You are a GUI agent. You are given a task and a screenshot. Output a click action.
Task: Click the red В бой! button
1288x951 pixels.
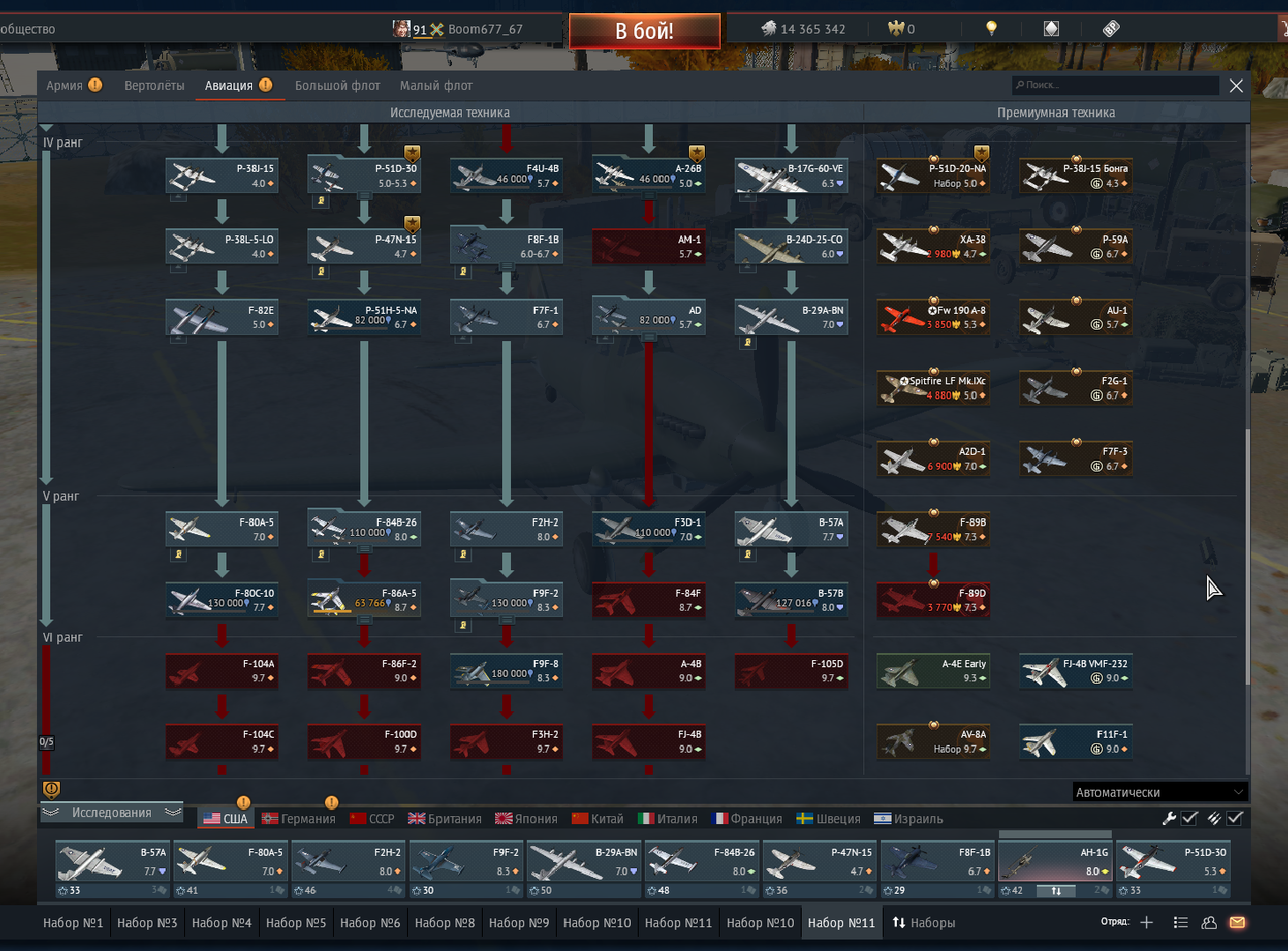click(x=645, y=31)
